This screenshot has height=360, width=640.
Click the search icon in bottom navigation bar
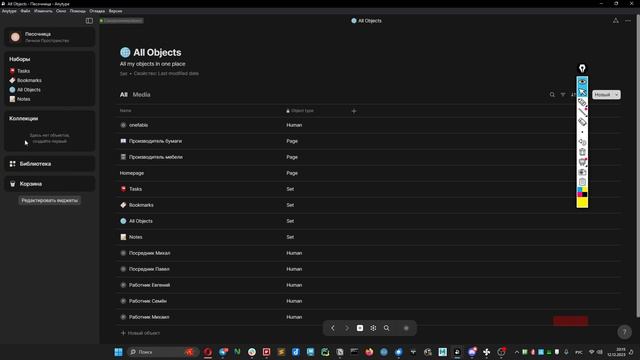pyautogui.click(x=387, y=328)
